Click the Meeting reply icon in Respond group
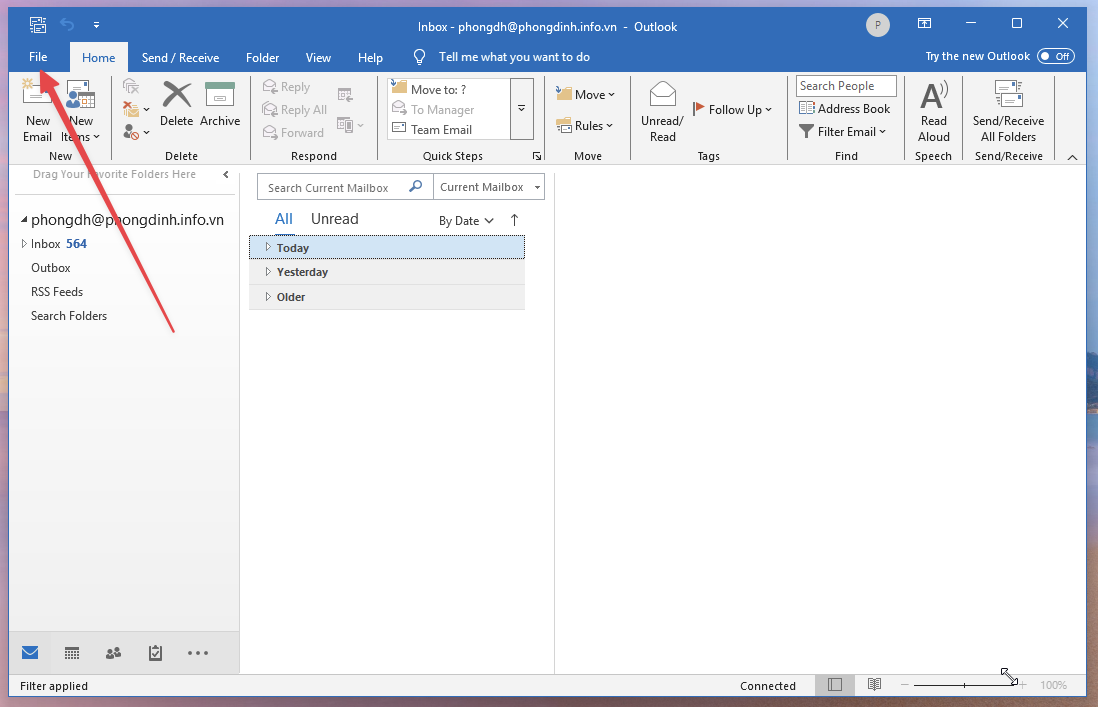 tap(345, 94)
